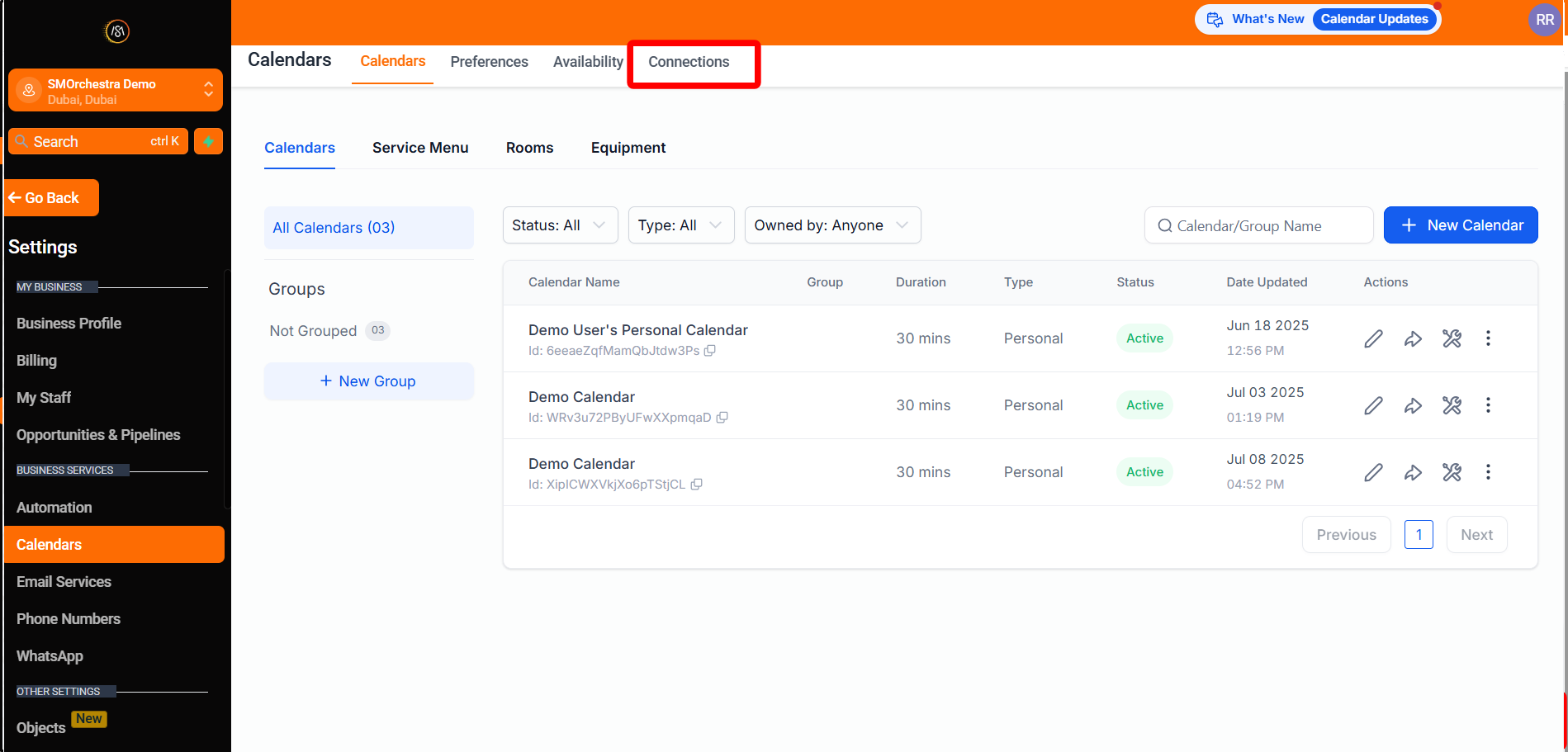Open the three-dot menu for Demo User's Personal Calendar
This screenshot has width=1568, height=752.
point(1488,338)
